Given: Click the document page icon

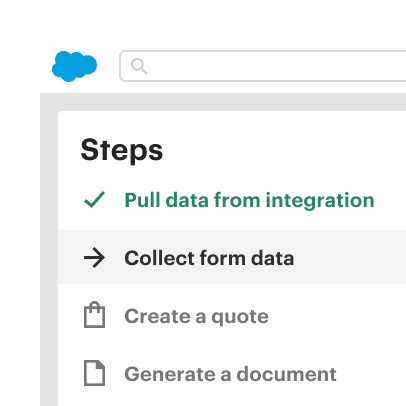Looking at the screenshot, I should click(94, 373).
